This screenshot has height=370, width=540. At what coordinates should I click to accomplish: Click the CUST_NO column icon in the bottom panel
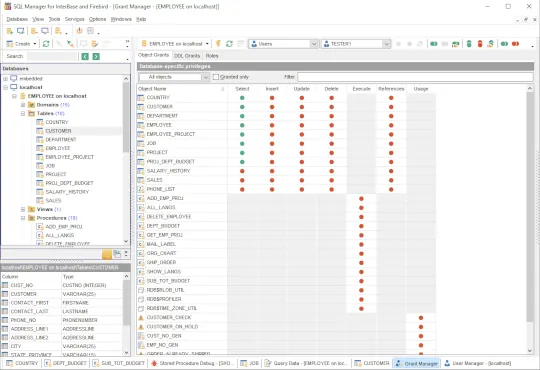tap(5, 285)
